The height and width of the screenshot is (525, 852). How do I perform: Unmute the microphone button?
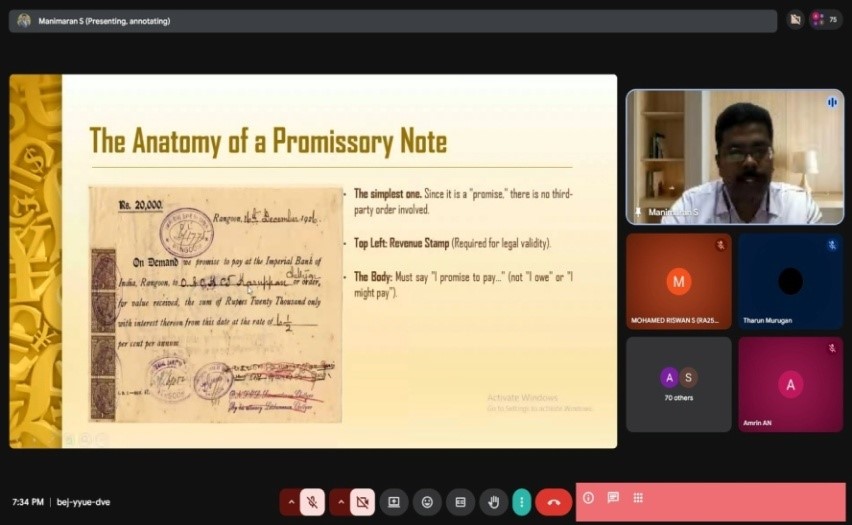coord(312,502)
